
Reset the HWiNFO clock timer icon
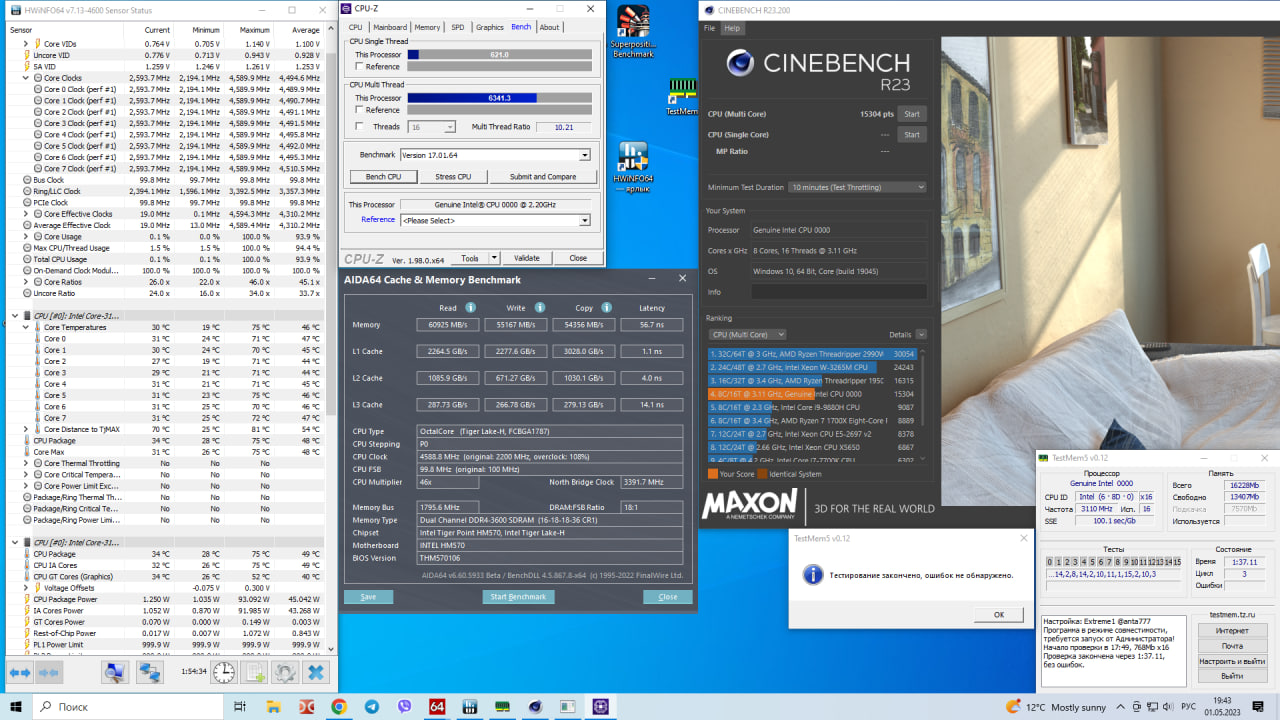[224, 673]
